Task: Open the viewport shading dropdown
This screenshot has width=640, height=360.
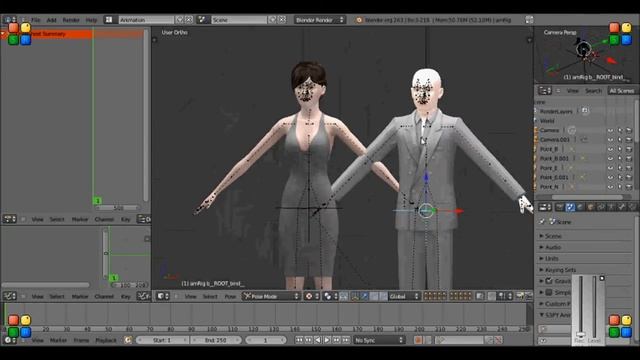Action: click(312, 296)
